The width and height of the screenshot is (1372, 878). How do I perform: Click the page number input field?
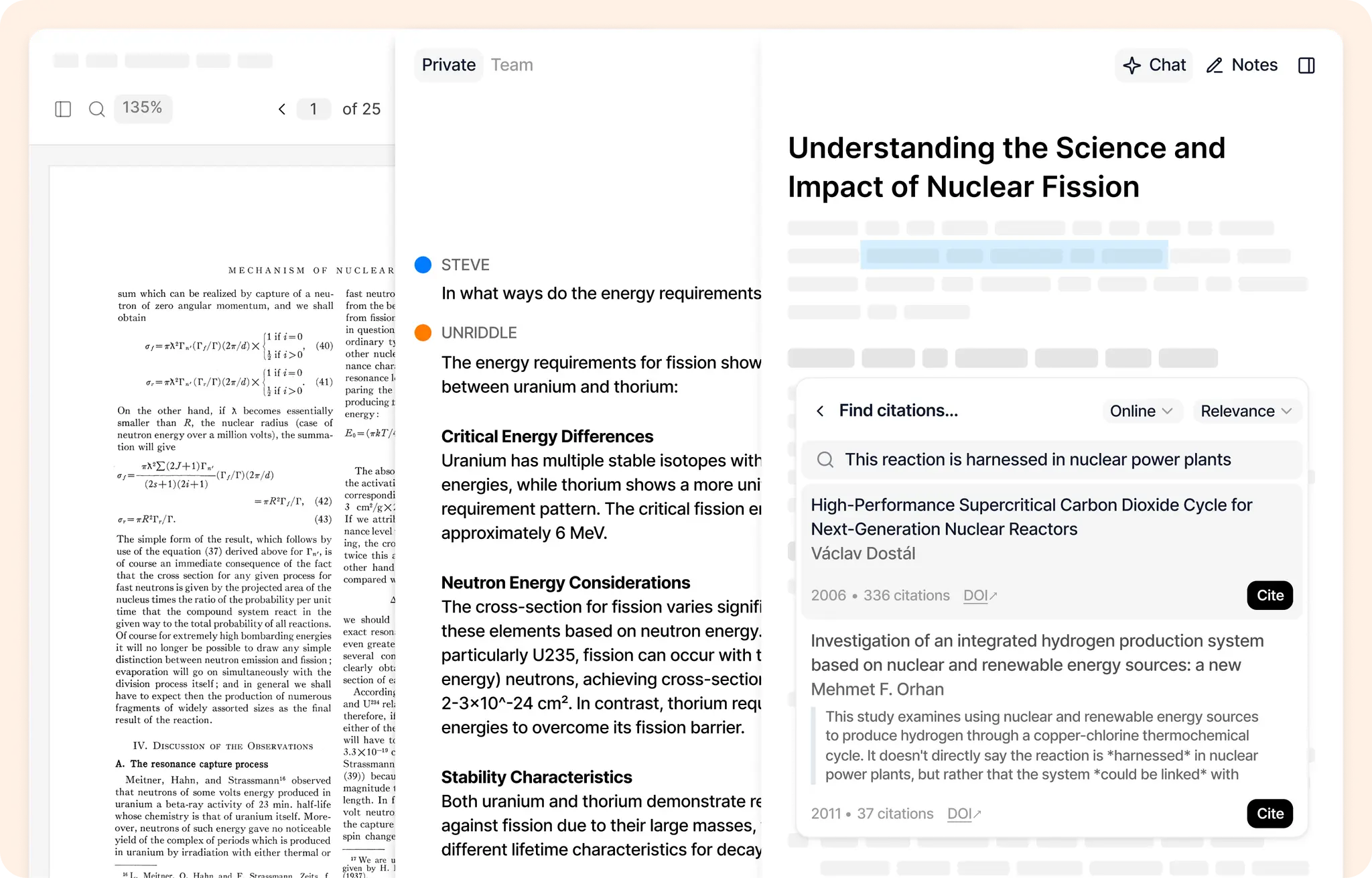pyautogui.click(x=314, y=109)
